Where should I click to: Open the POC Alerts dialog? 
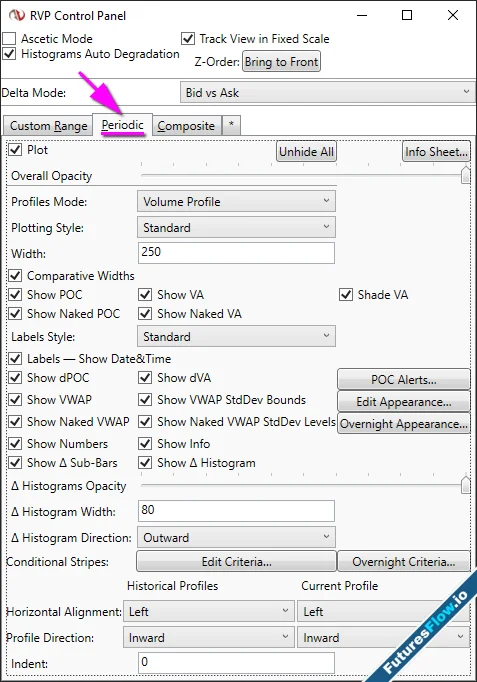point(404,380)
